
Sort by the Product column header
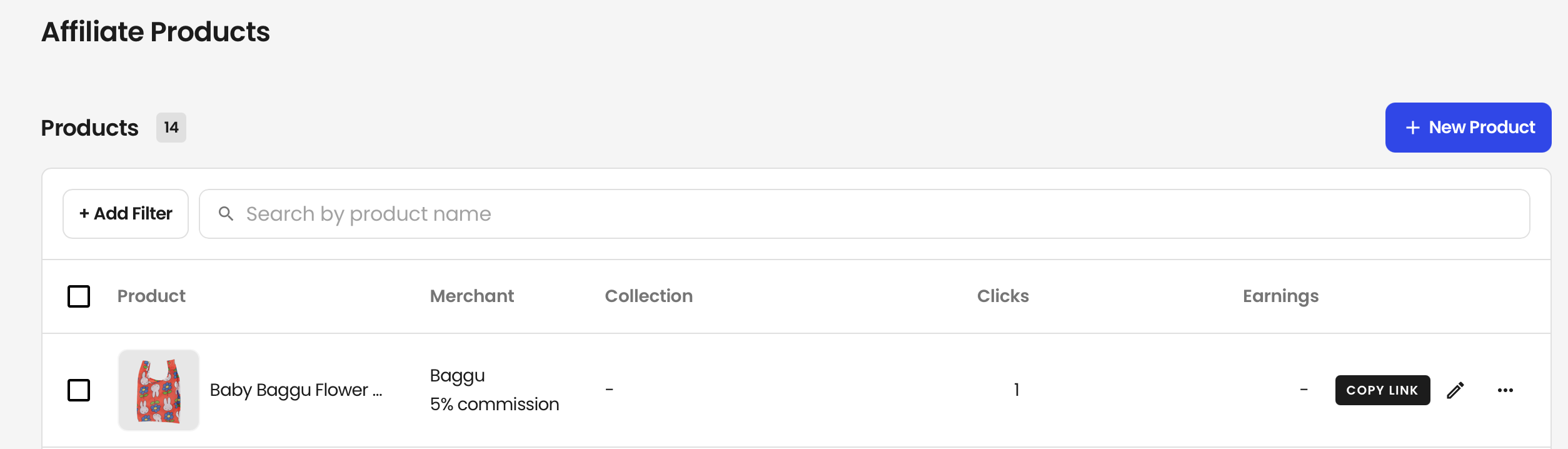pyautogui.click(x=151, y=296)
